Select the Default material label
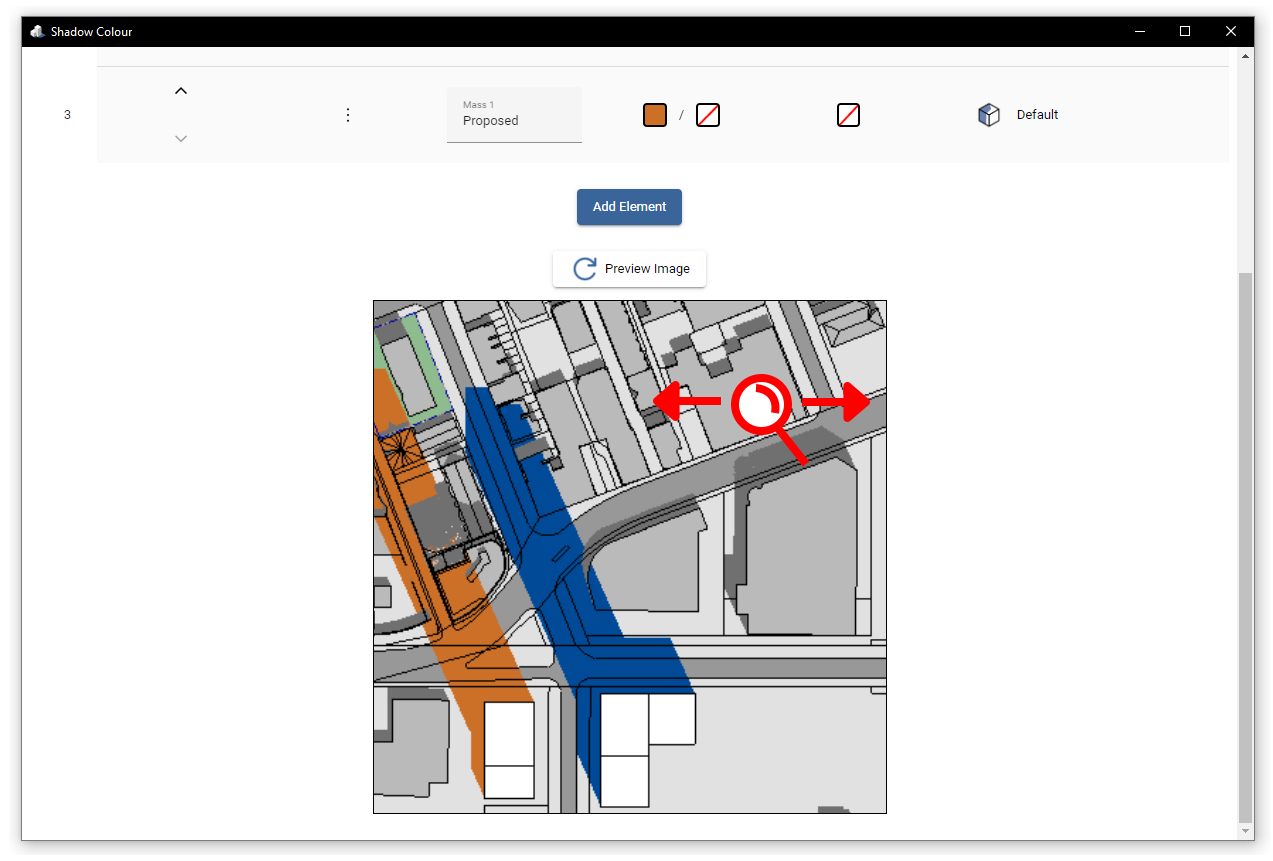 coord(1037,114)
